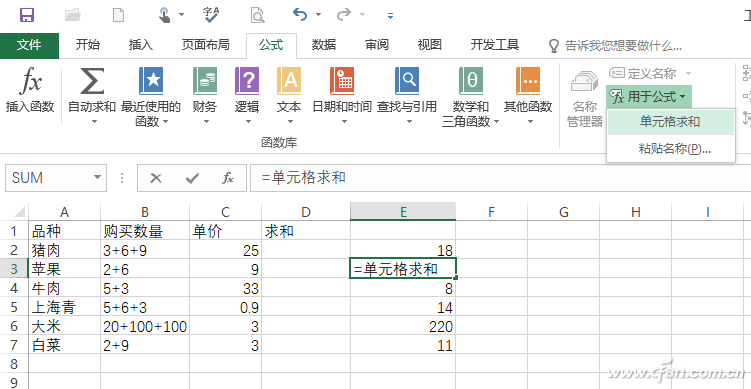Choose 粘贴名称(P)... menu entry
Viewport: 751px width, 389px height.
click(671, 149)
